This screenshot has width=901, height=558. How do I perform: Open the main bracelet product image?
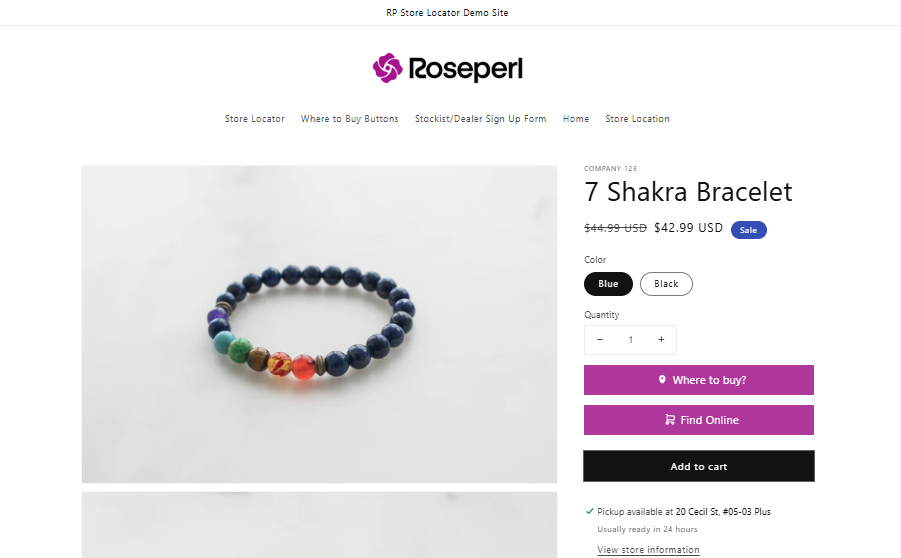pos(319,324)
